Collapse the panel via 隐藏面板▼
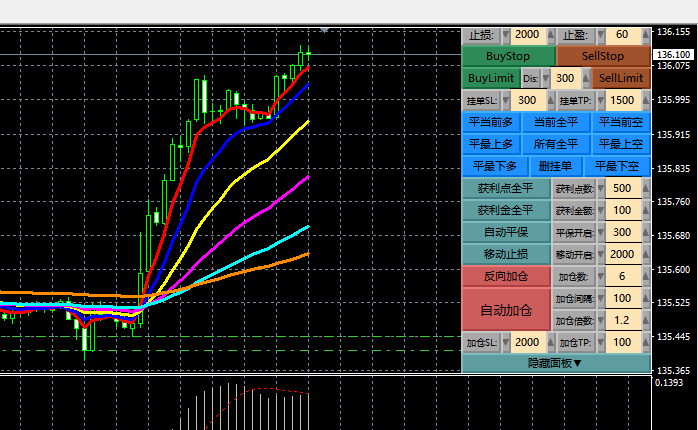This screenshot has height=430, width=698. [556, 363]
